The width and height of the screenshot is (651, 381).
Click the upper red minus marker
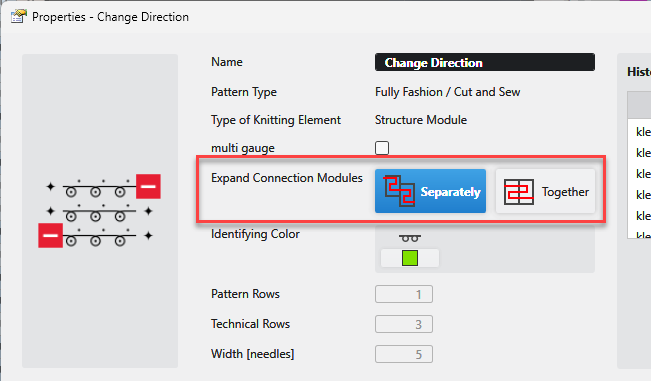pyautogui.click(x=148, y=186)
